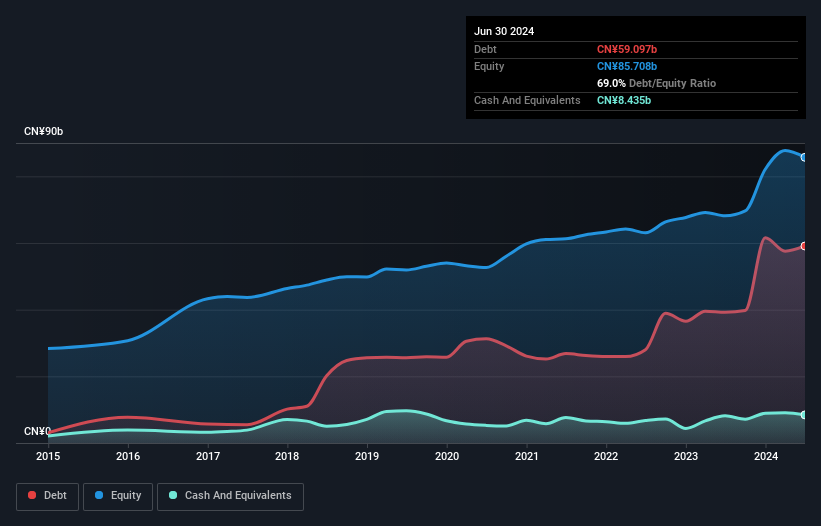Click the Debt row label in tooltip
The height and width of the screenshot is (526, 821).
(485, 49)
